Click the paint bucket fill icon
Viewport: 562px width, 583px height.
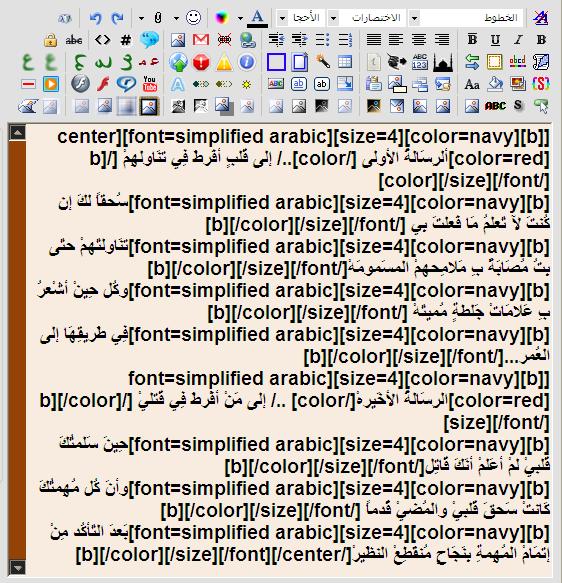point(495,84)
